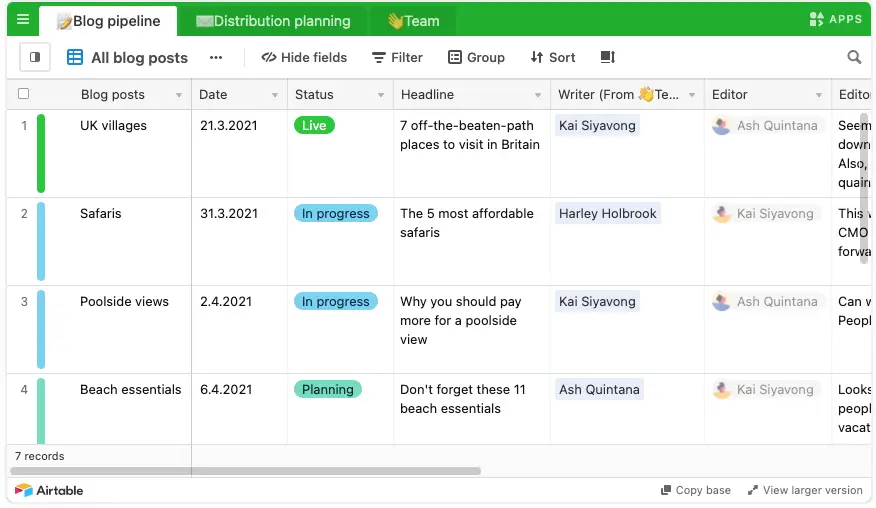Click Hide fields in the toolbar
876x508 pixels.
click(x=304, y=57)
